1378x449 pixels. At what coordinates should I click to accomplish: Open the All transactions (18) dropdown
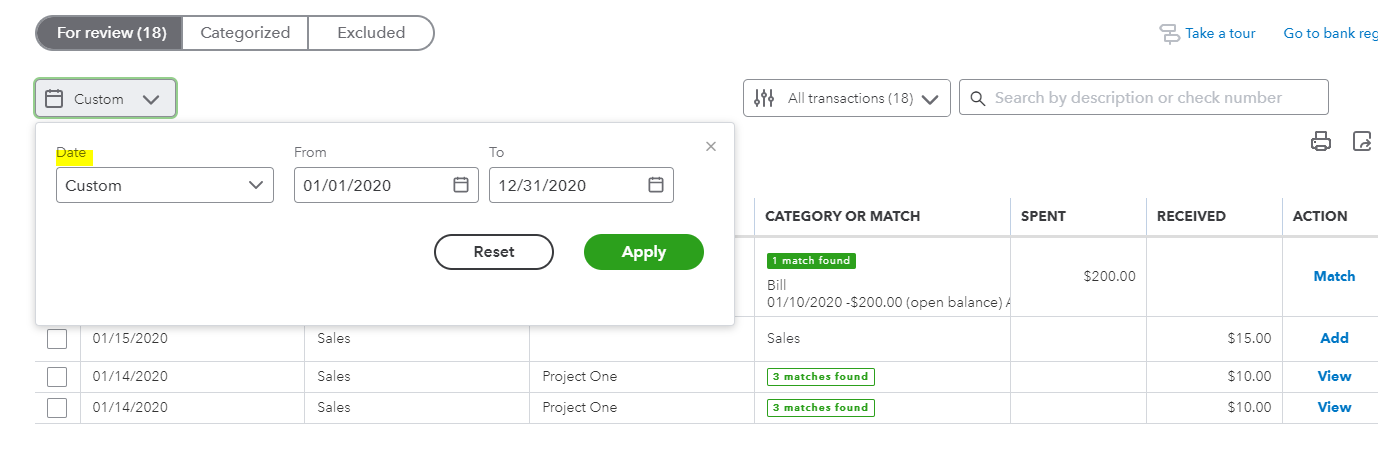point(847,98)
